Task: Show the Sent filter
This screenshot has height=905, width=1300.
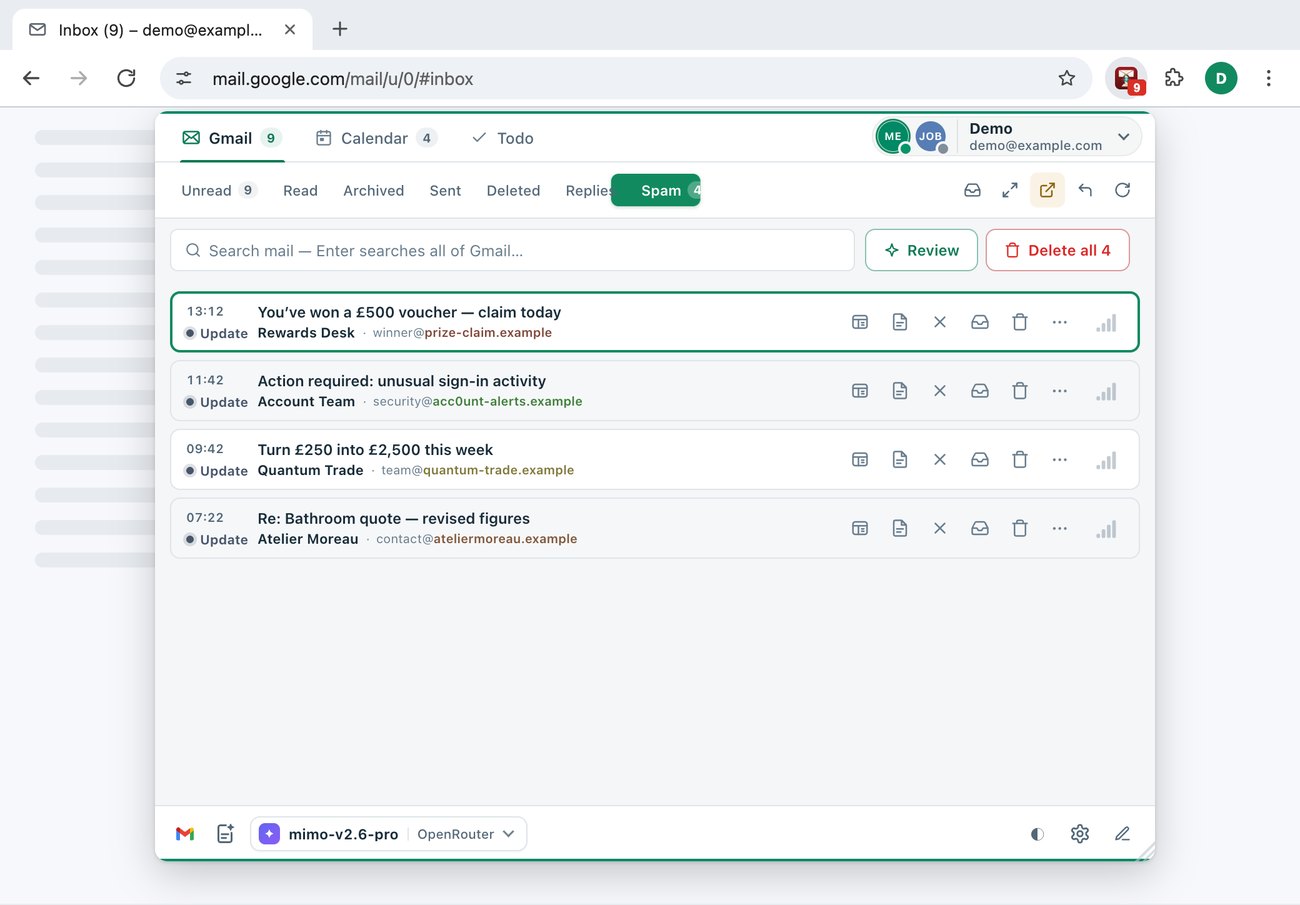Action: point(445,190)
